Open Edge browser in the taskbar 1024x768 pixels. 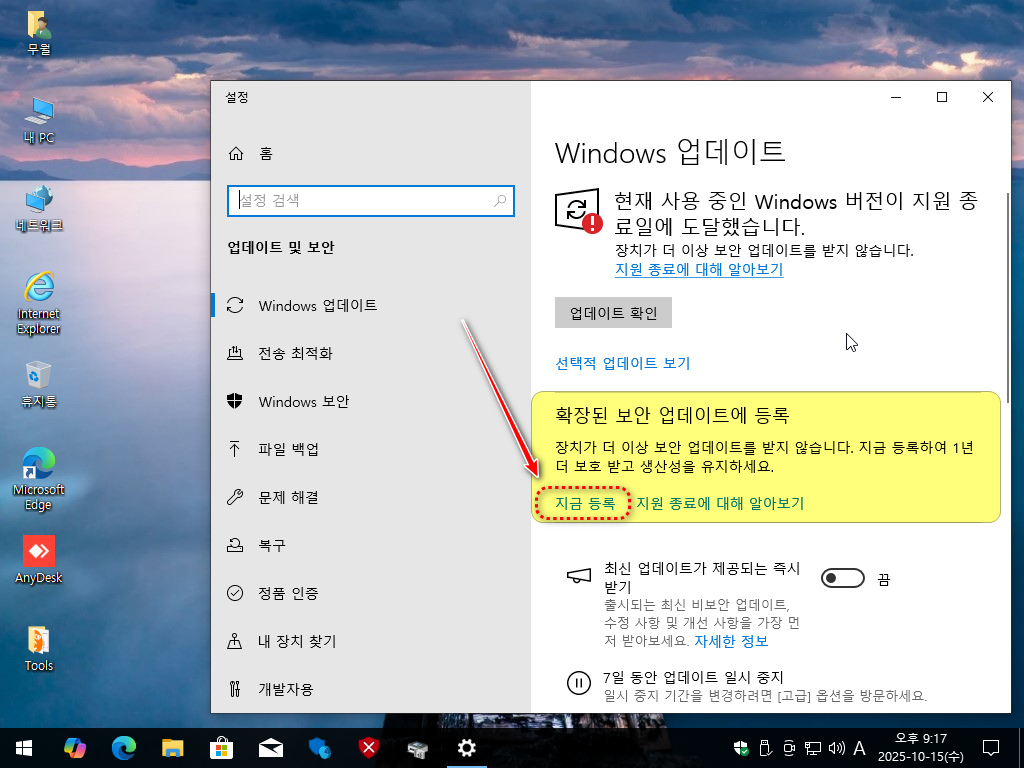(x=123, y=748)
